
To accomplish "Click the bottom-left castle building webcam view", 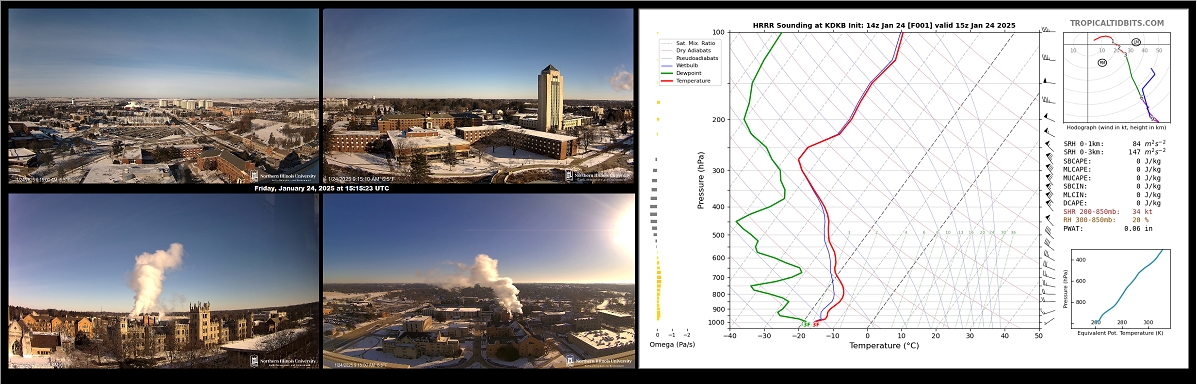I will point(163,281).
